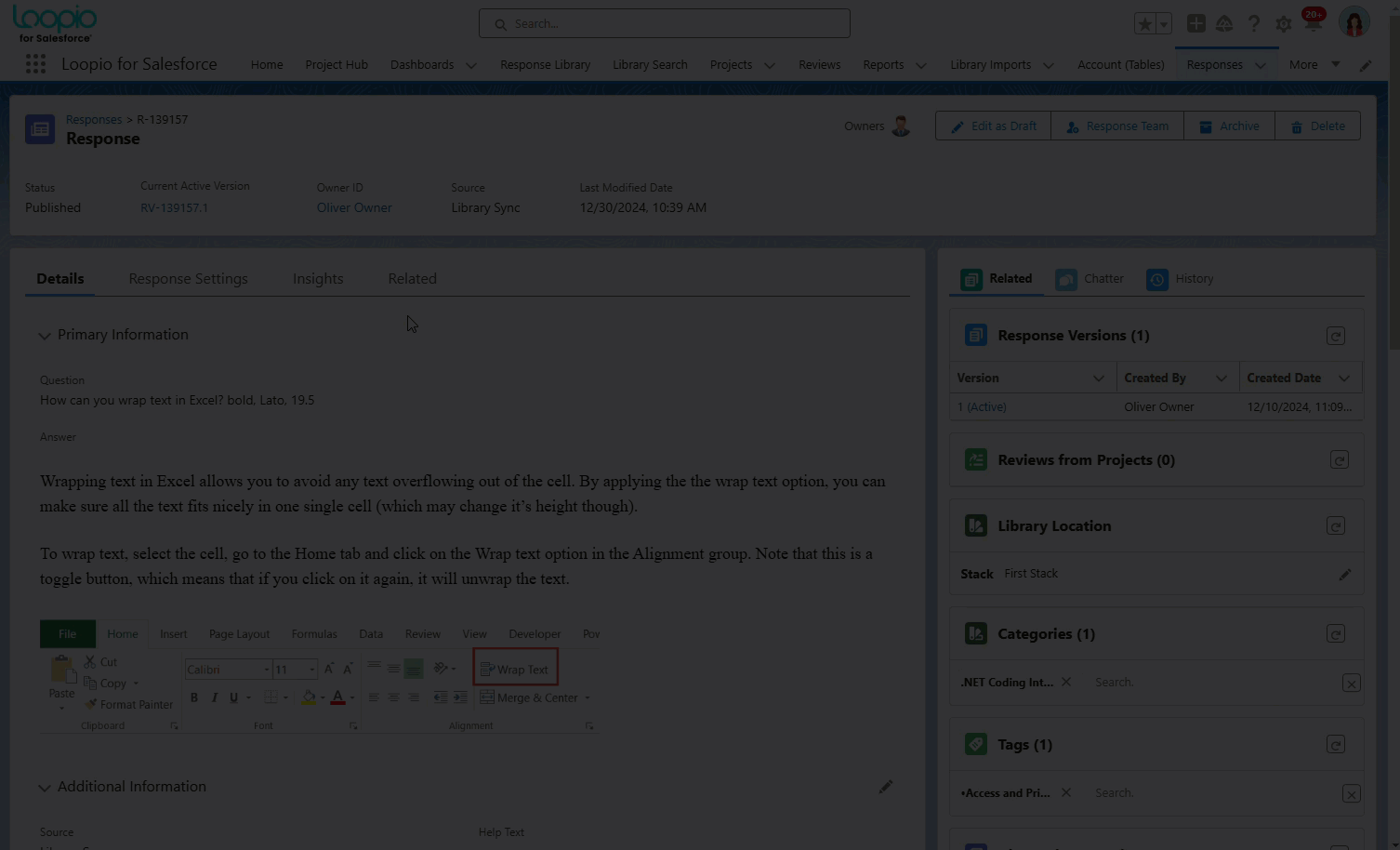Switch to the History tab
Screen dimensions: 1400x850
click(x=1181, y=278)
